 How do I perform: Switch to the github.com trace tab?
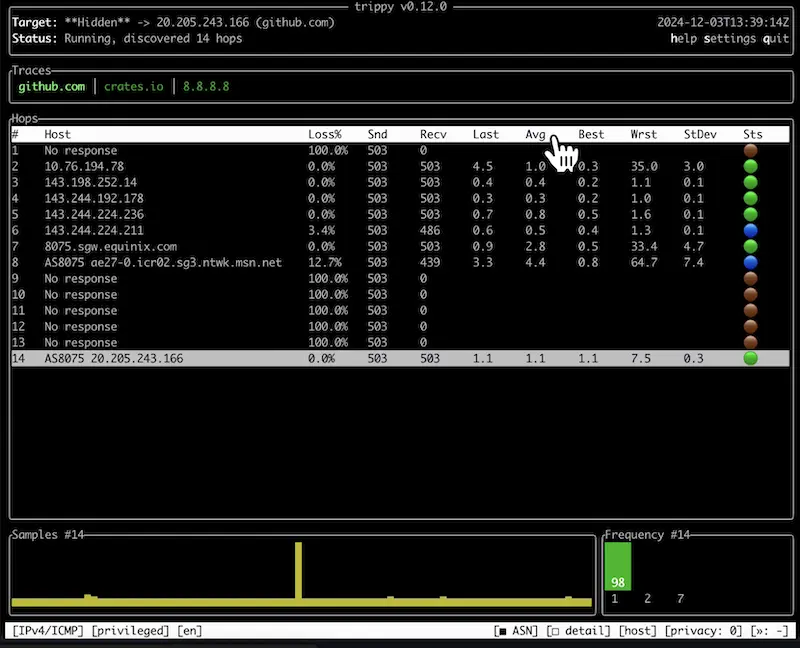tap(52, 87)
